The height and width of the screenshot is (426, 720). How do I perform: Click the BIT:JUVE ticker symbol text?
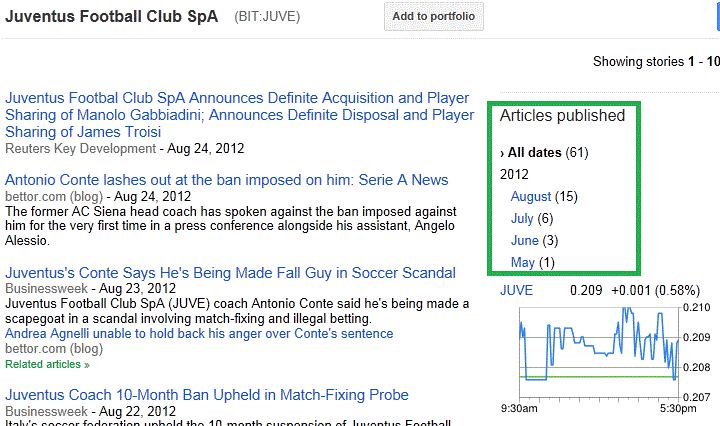point(267,18)
